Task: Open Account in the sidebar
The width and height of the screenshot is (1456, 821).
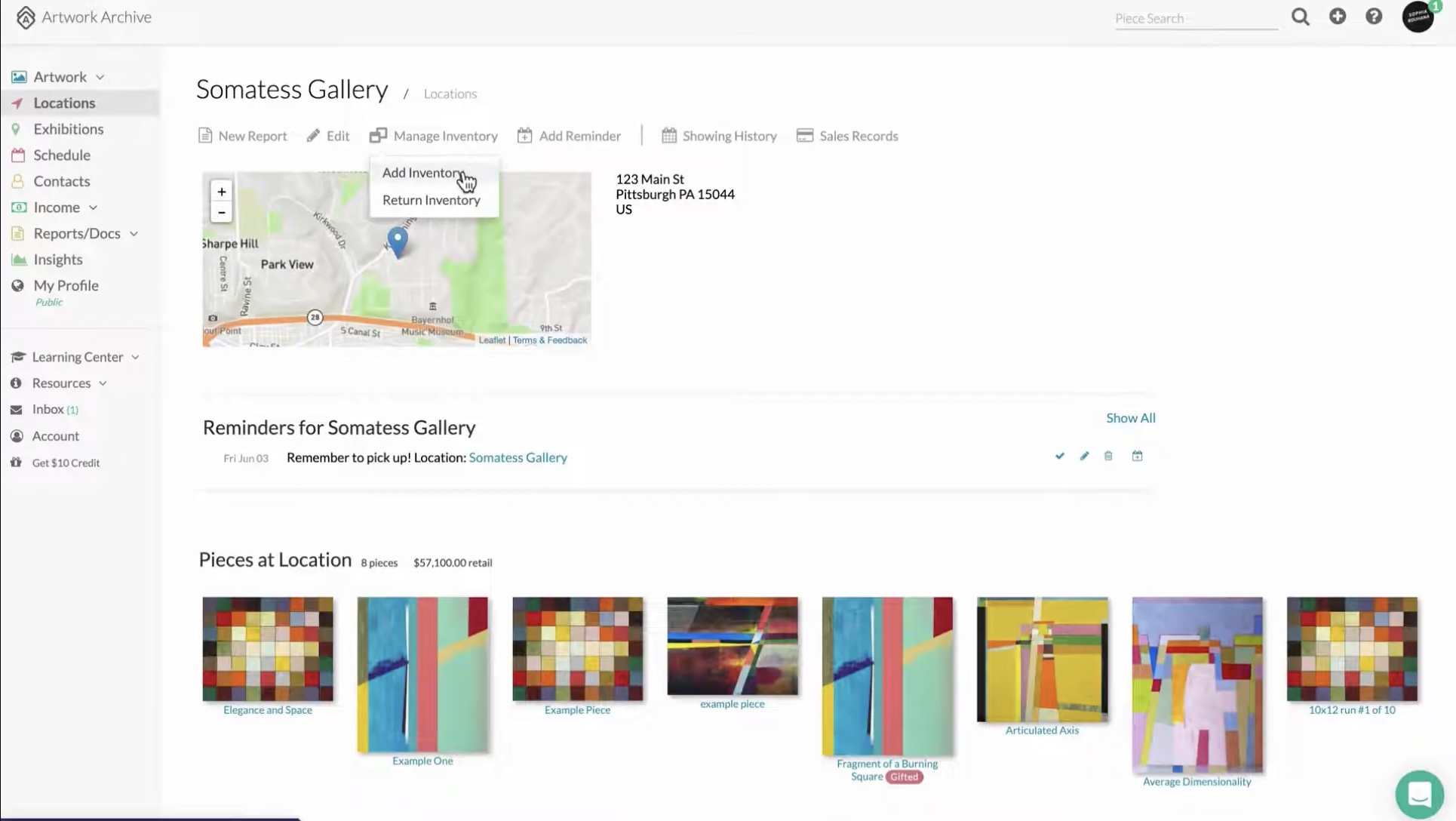Action: [x=55, y=436]
